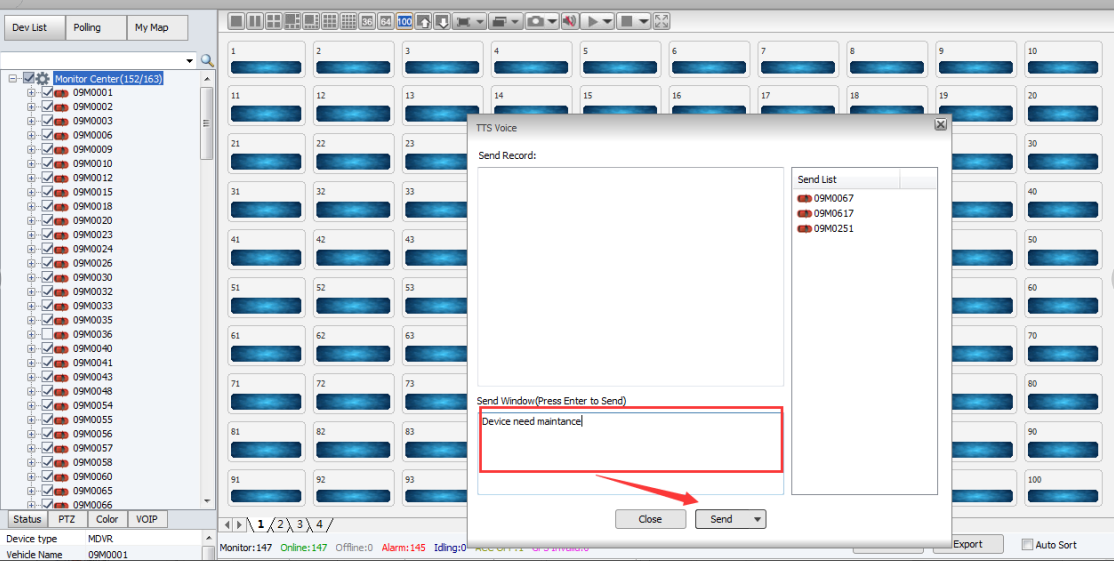Viewport: 1114px width, 561px height.
Task: Open the stop button dropdown arrow
Action: pos(644,21)
